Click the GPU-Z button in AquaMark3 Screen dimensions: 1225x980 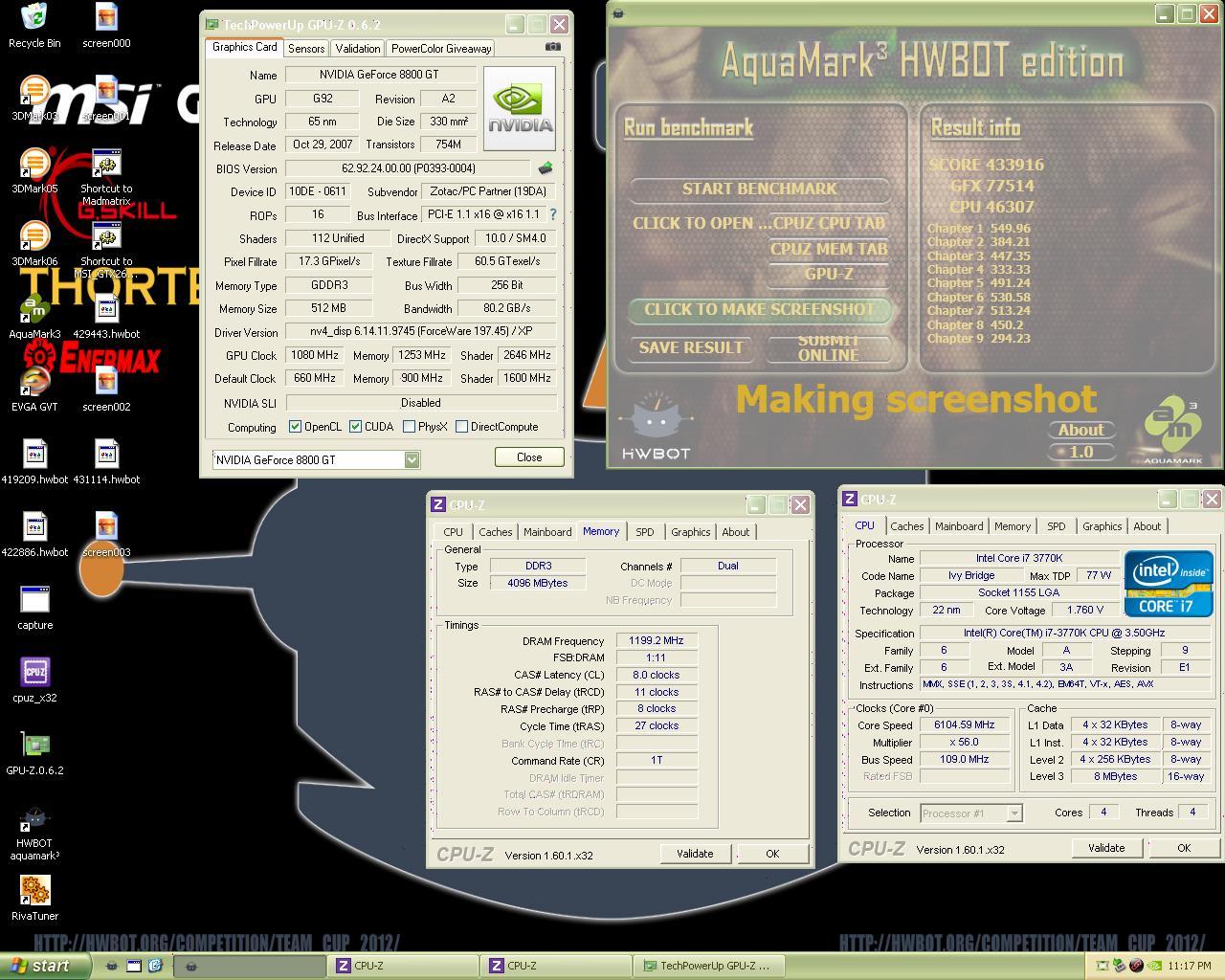tap(829, 274)
